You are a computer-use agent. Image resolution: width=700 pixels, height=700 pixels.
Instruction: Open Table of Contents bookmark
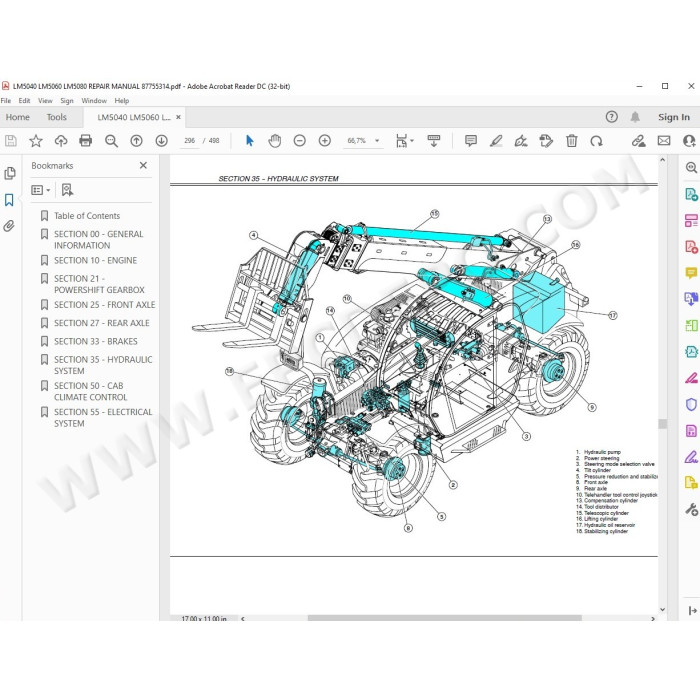coord(87,216)
